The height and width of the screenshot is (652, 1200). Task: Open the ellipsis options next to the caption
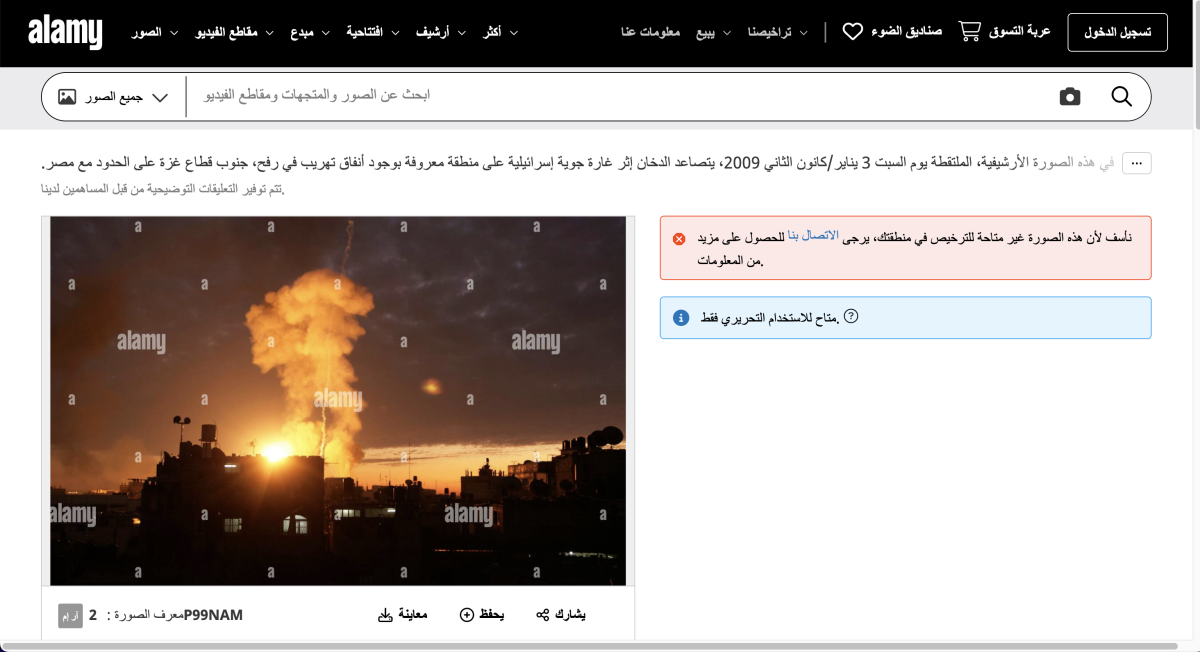coord(1136,162)
